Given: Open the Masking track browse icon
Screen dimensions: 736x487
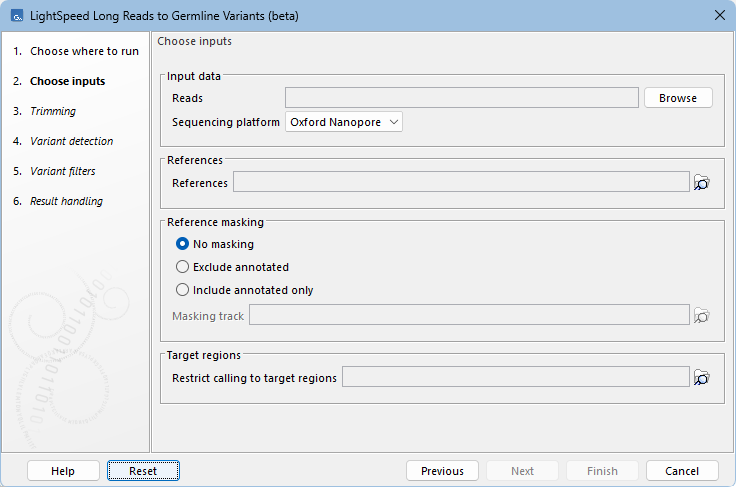Looking at the screenshot, I should point(702,316).
